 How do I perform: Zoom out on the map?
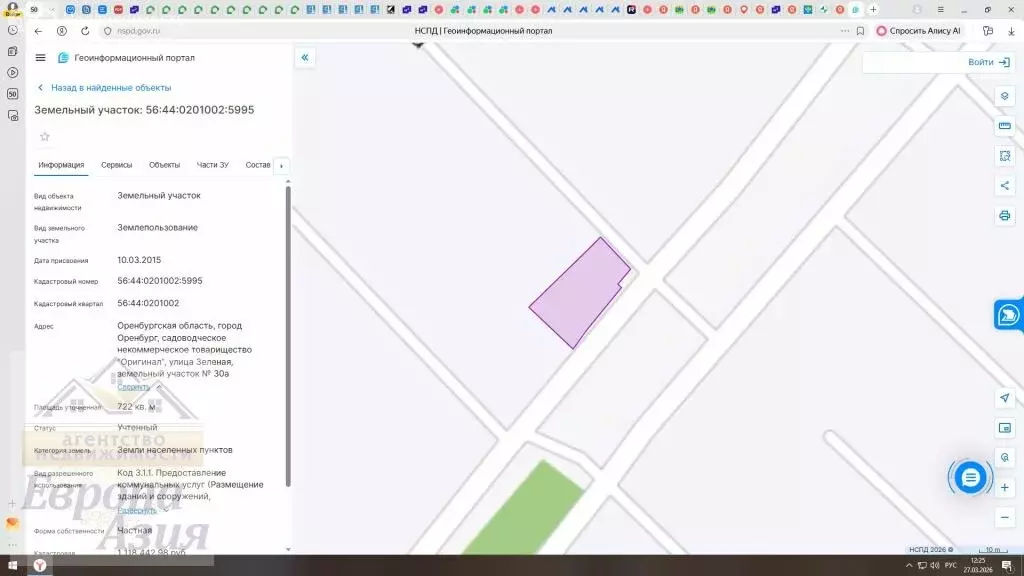point(1005,517)
